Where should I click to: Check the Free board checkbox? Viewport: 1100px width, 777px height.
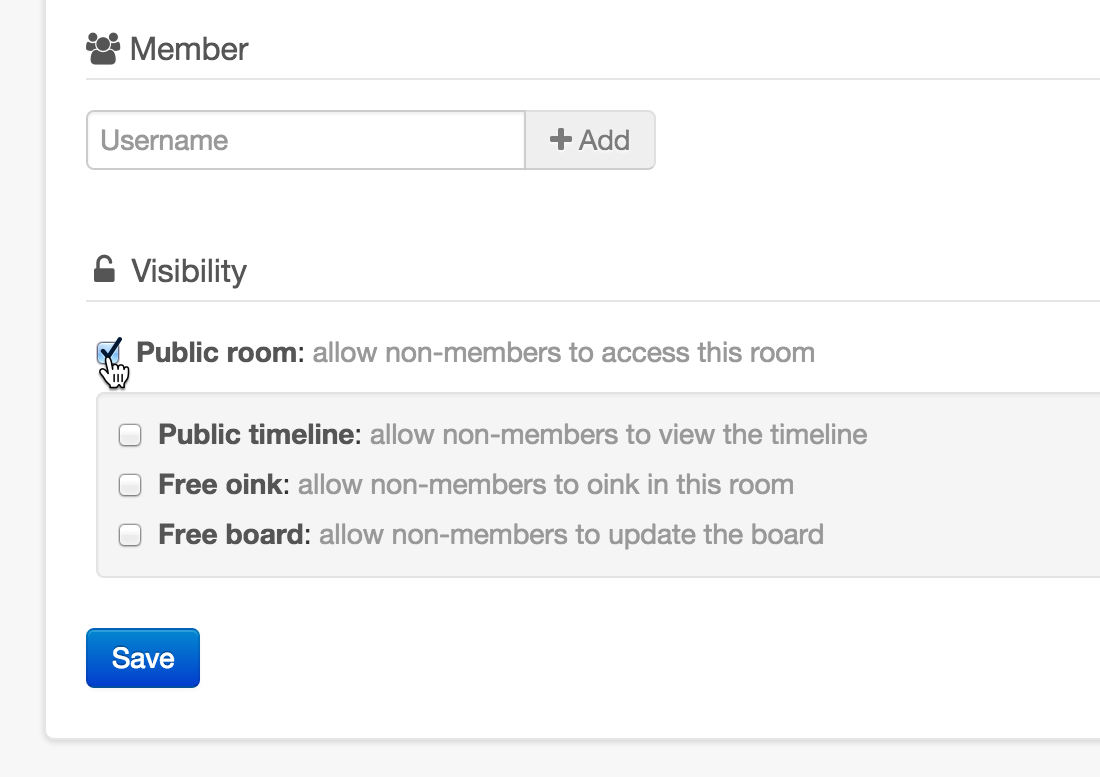click(x=130, y=535)
